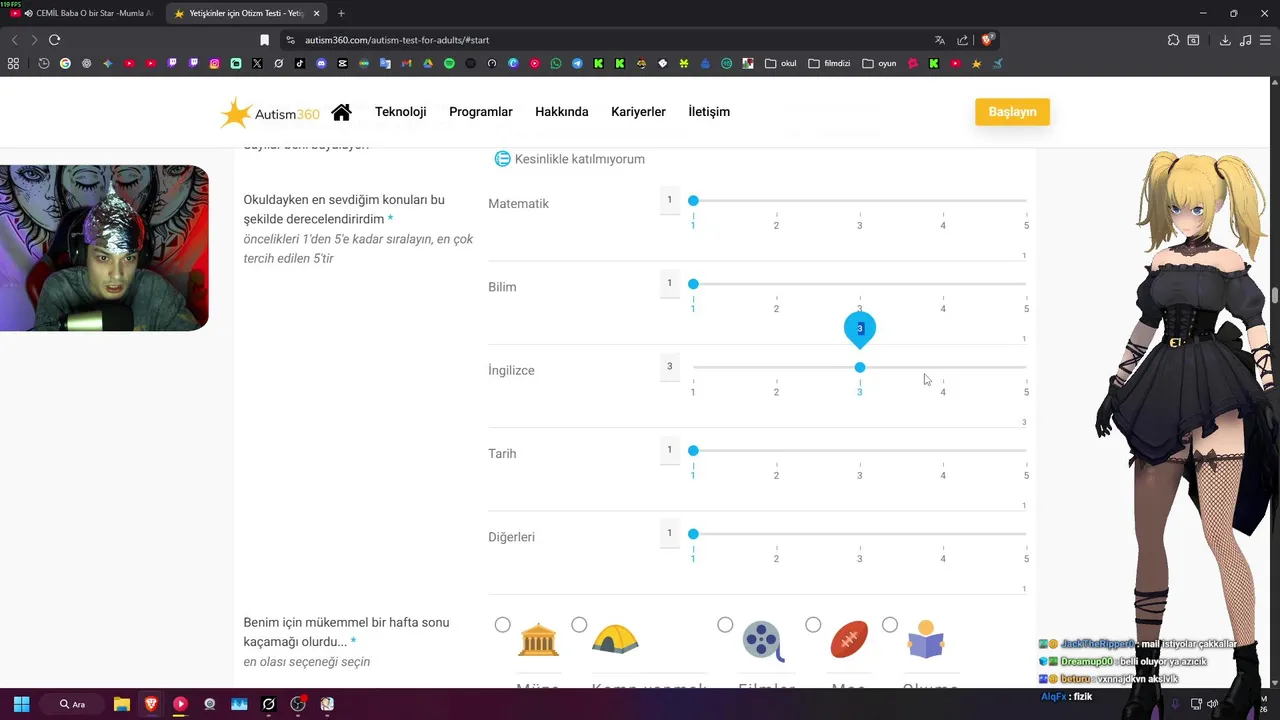Image resolution: width=1280 pixels, height=720 pixels.
Task: Open the browser extensions puzzle icon
Action: point(1173,40)
